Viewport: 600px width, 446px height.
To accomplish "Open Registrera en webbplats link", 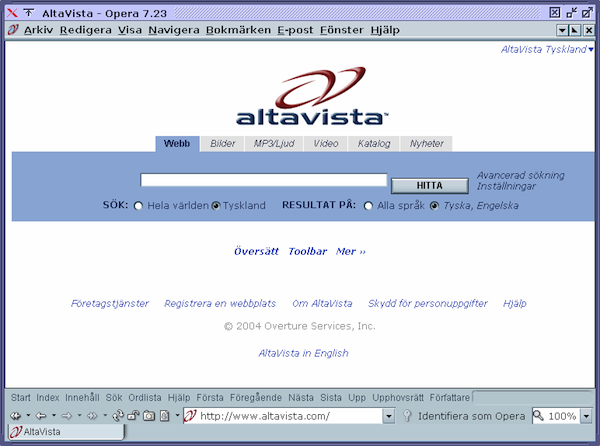I will pos(220,303).
